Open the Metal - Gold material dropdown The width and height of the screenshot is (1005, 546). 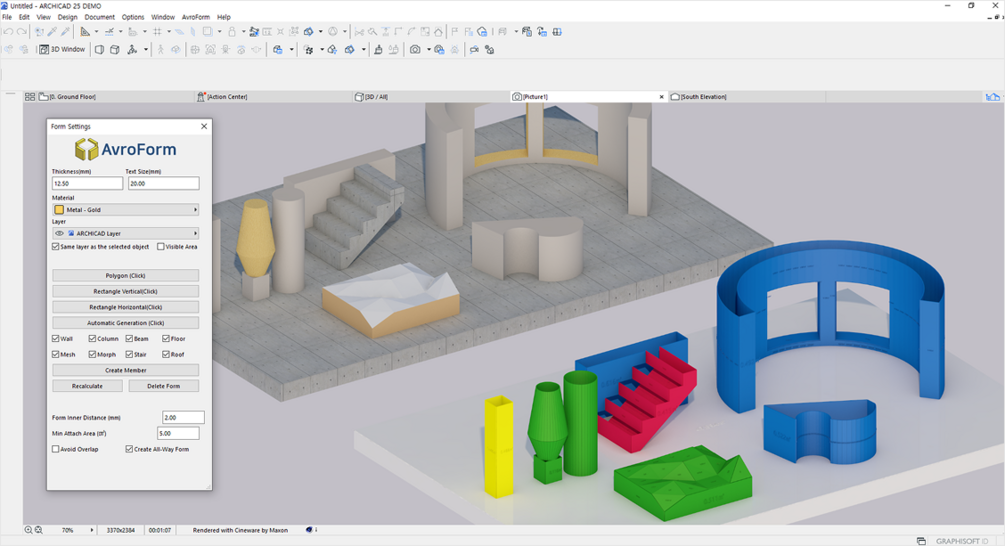click(x=126, y=210)
